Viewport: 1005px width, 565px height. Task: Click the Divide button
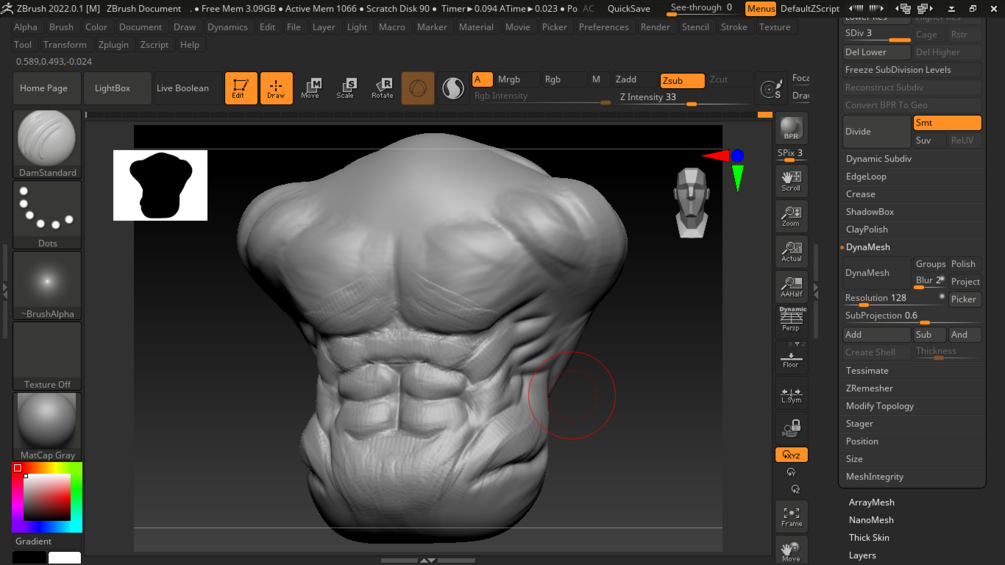876,131
